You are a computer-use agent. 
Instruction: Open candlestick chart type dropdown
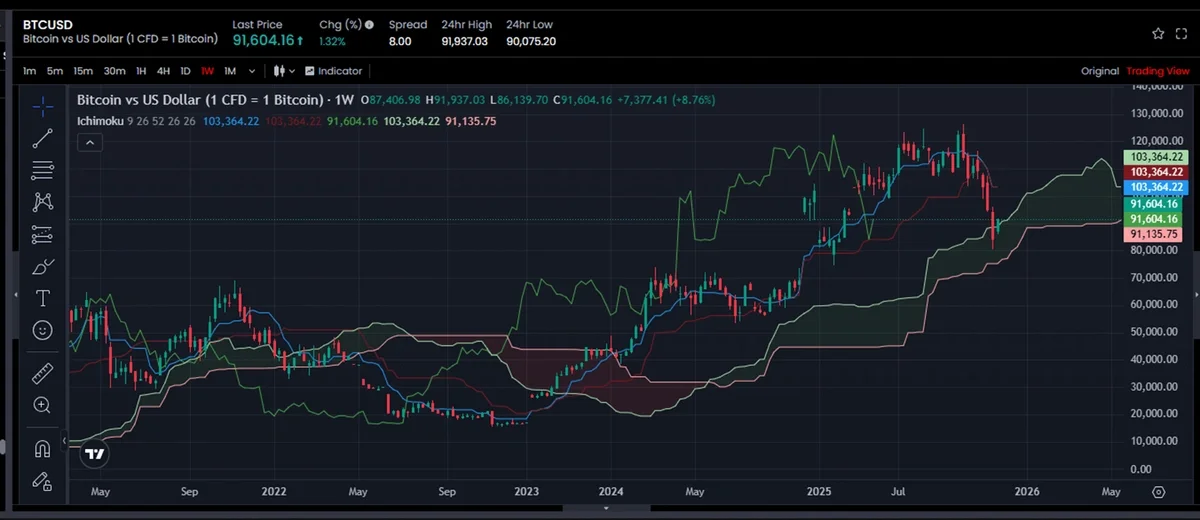[x=284, y=71]
